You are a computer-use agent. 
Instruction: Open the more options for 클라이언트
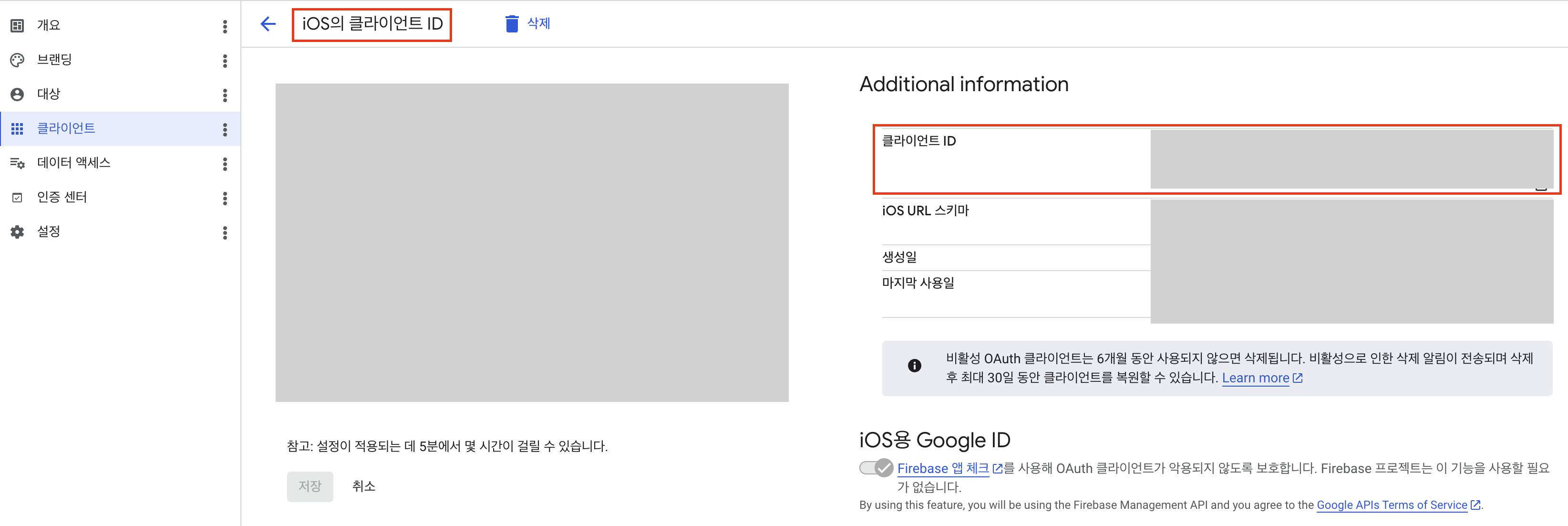225,129
